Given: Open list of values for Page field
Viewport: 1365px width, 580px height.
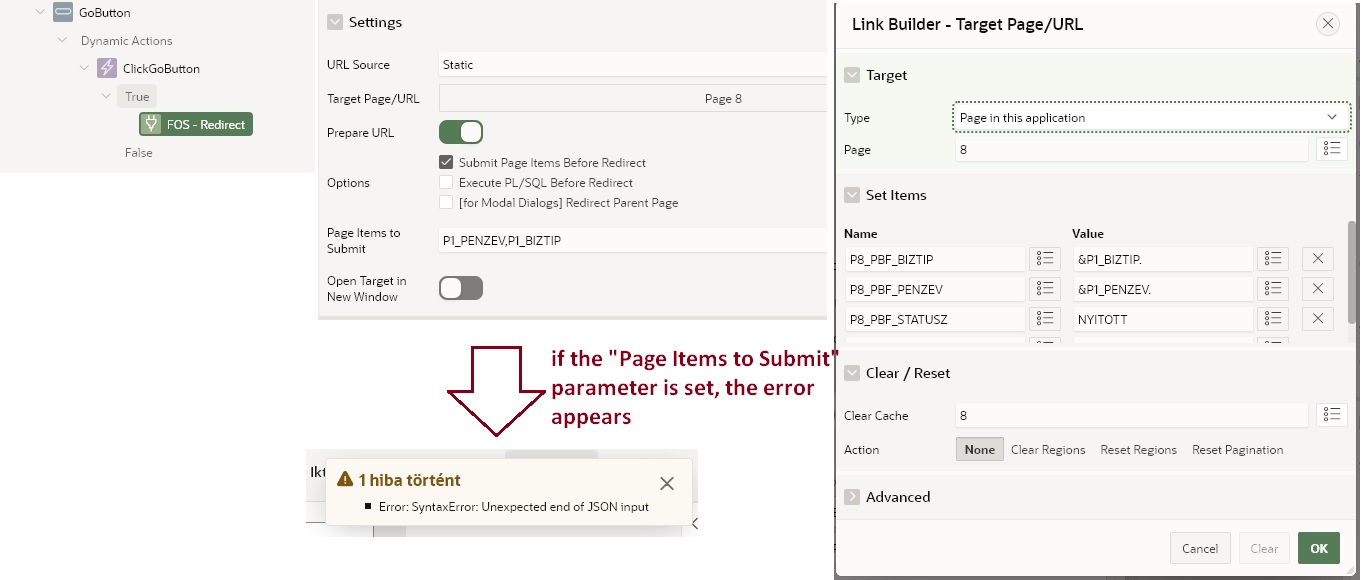Looking at the screenshot, I should [1331, 149].
